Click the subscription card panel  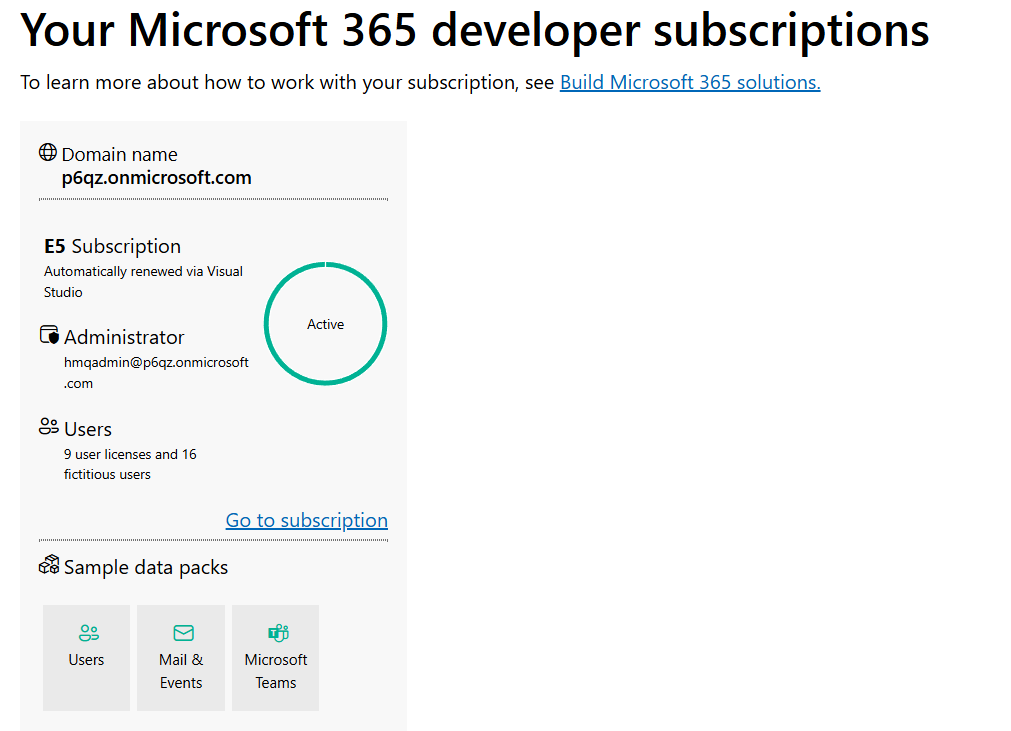[x=213, y=425]
